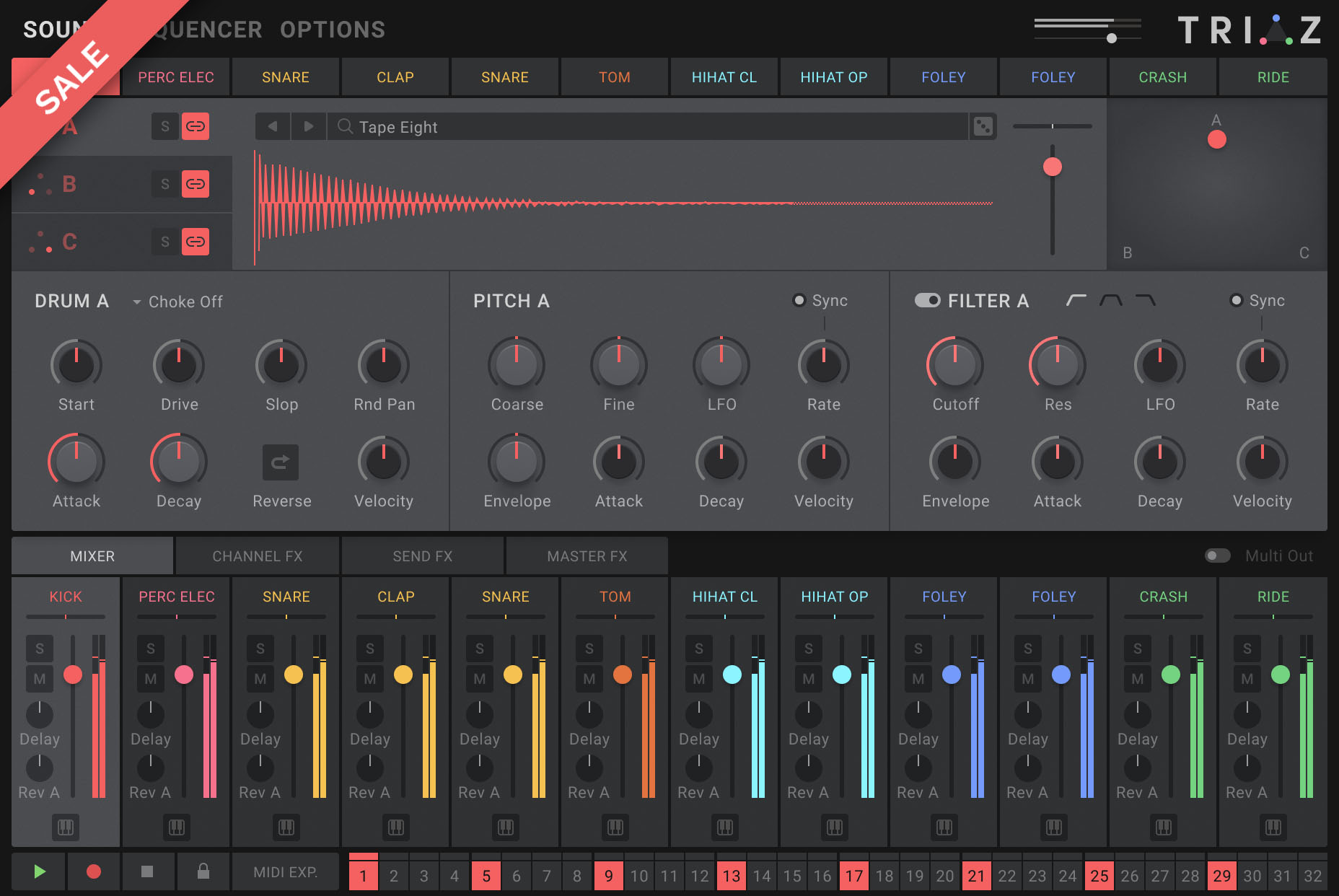
Task: Open the Choke Off dropdown
Action: pos(178,302)
